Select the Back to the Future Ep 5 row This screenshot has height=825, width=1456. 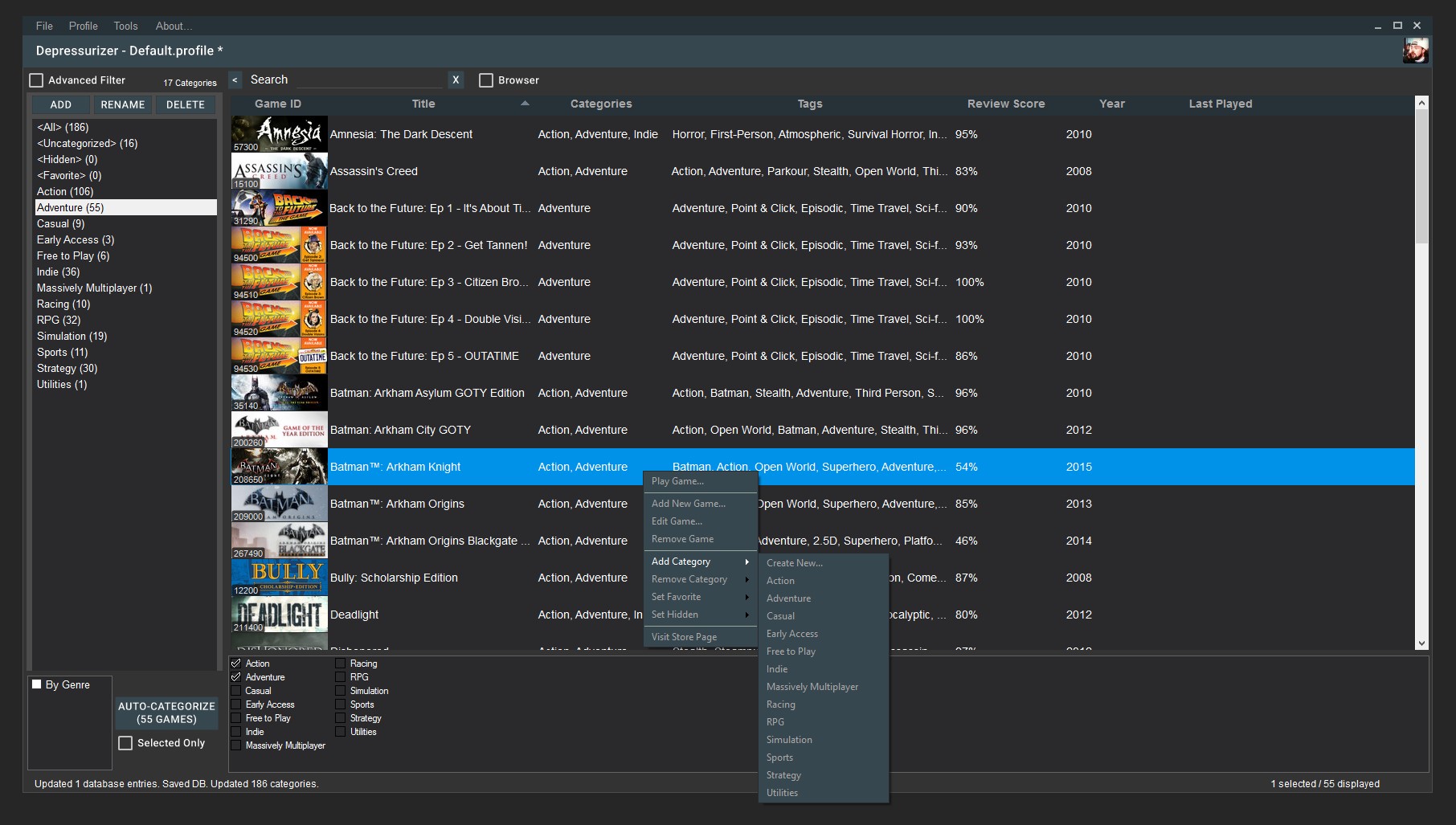[823, 356]
